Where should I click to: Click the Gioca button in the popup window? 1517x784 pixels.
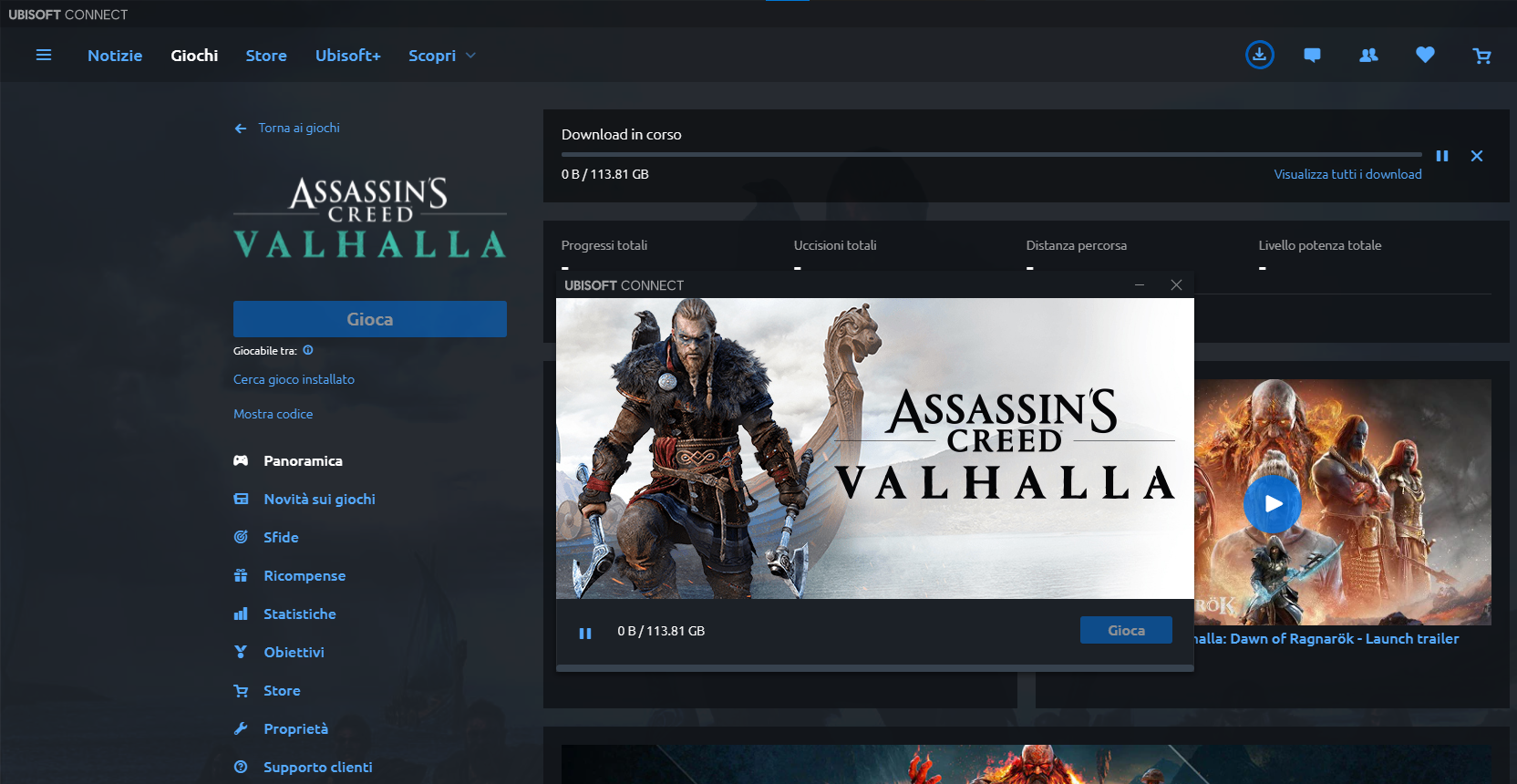tap(1126, 631)
